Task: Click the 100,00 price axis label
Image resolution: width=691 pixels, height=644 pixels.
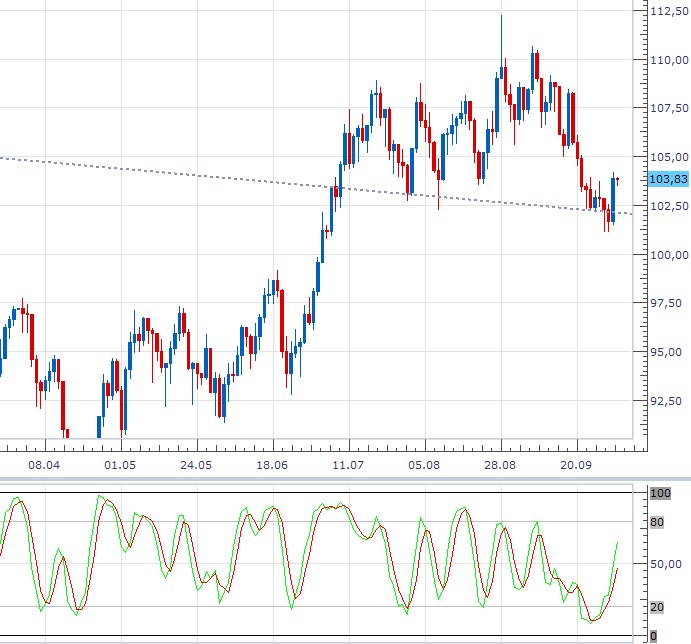Action: 670,255
